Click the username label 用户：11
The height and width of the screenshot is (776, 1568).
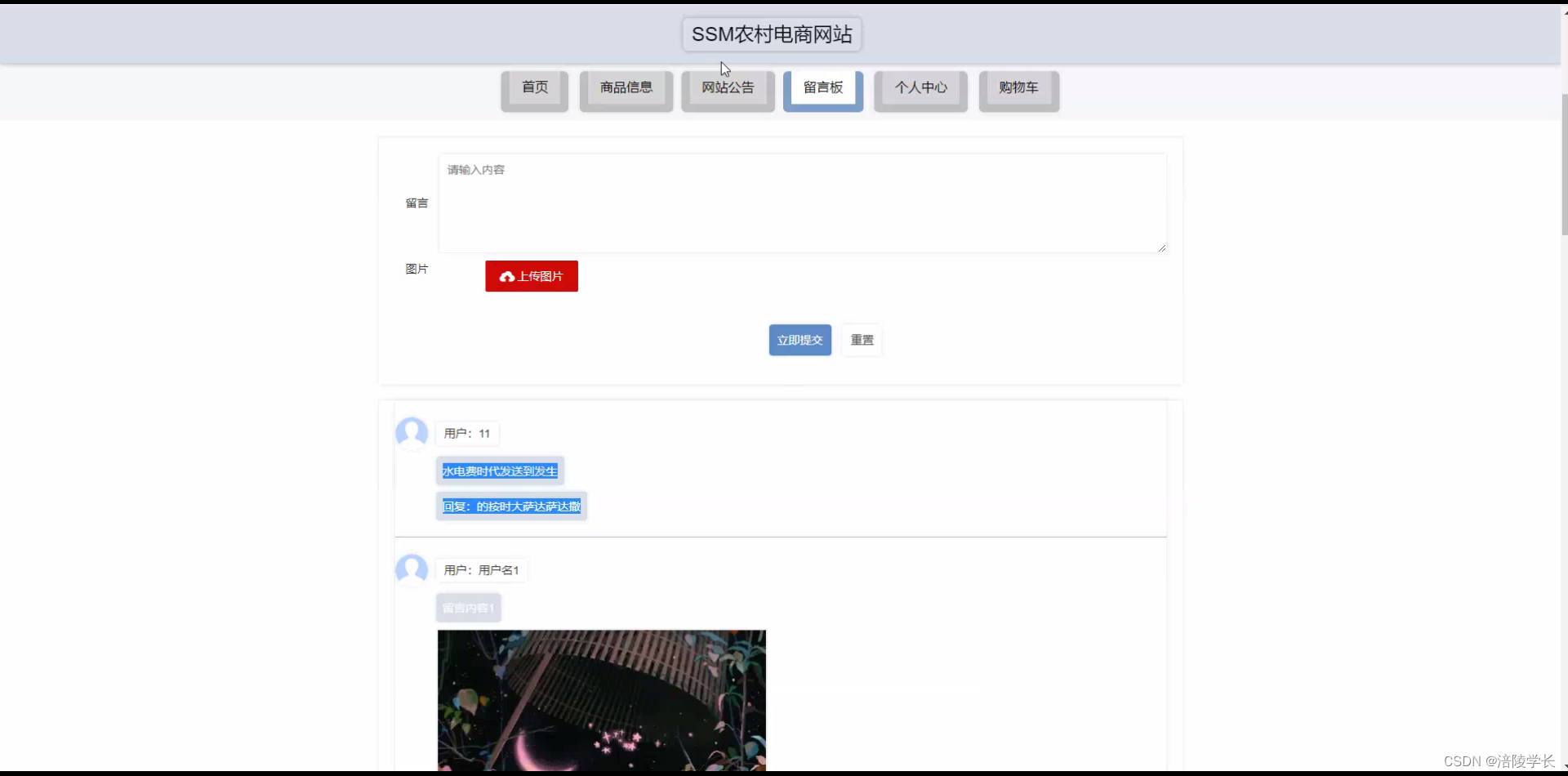(467, 433)
